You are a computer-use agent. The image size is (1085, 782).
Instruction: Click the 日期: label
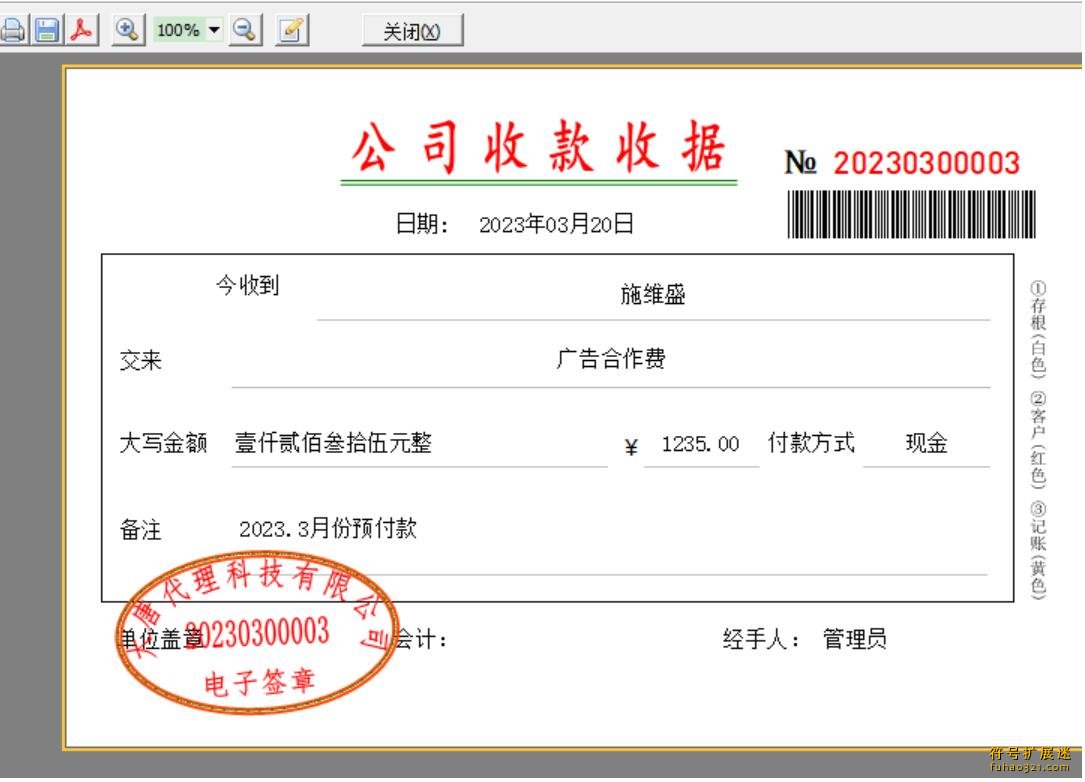(422, 224)
